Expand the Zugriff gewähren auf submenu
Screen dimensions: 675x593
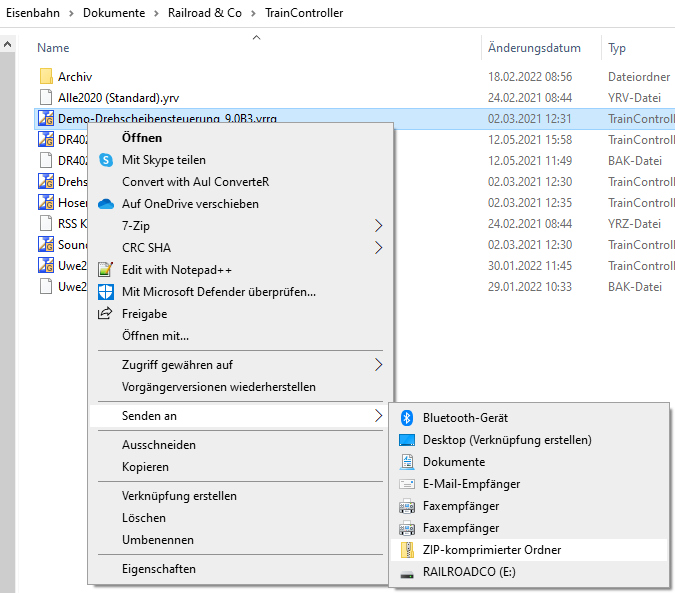click(378, 365)
